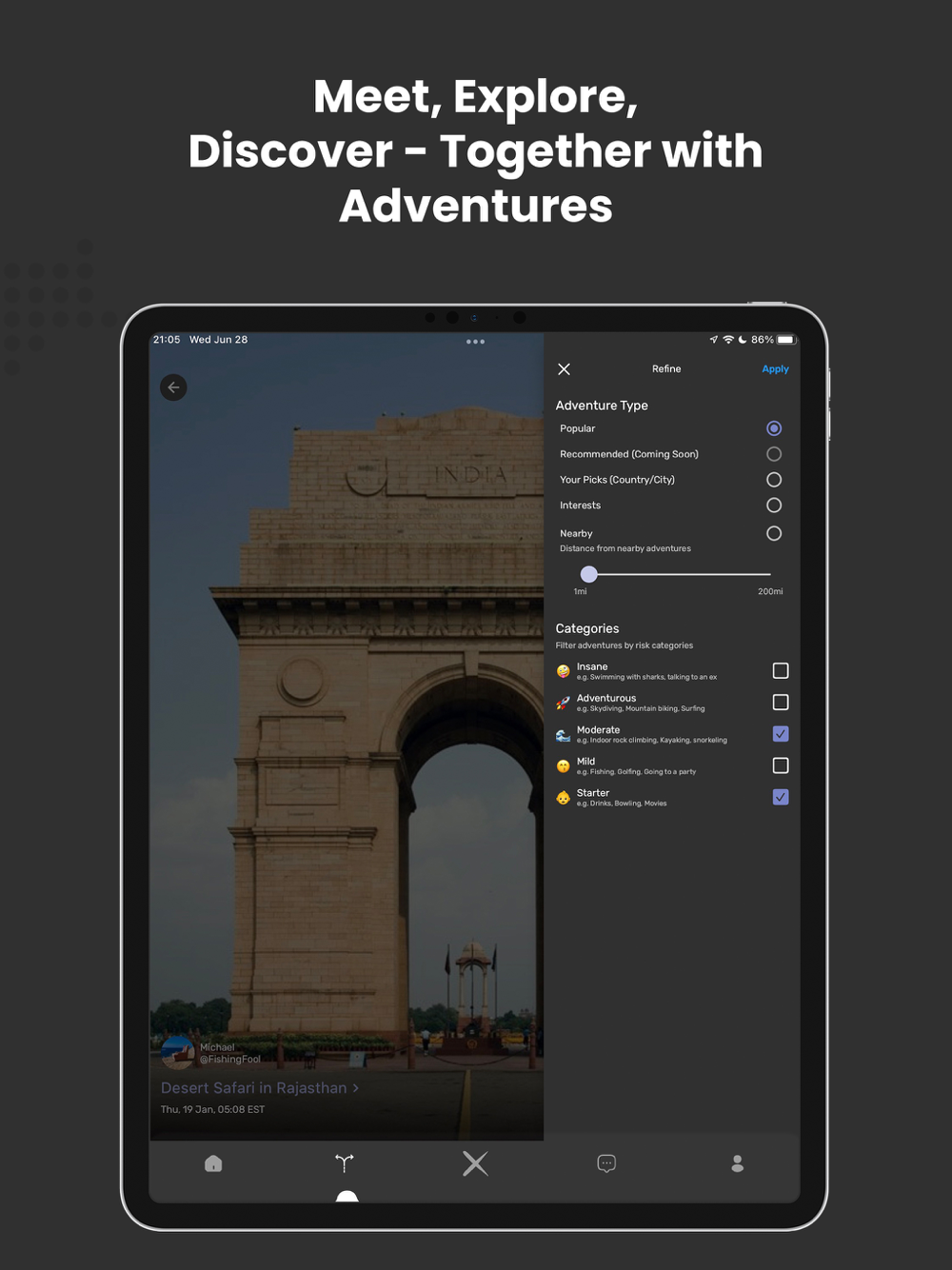This screenshot has width=952, height=1270.
Task: Tap the three dots multitasking indicator
Action: 475,342
